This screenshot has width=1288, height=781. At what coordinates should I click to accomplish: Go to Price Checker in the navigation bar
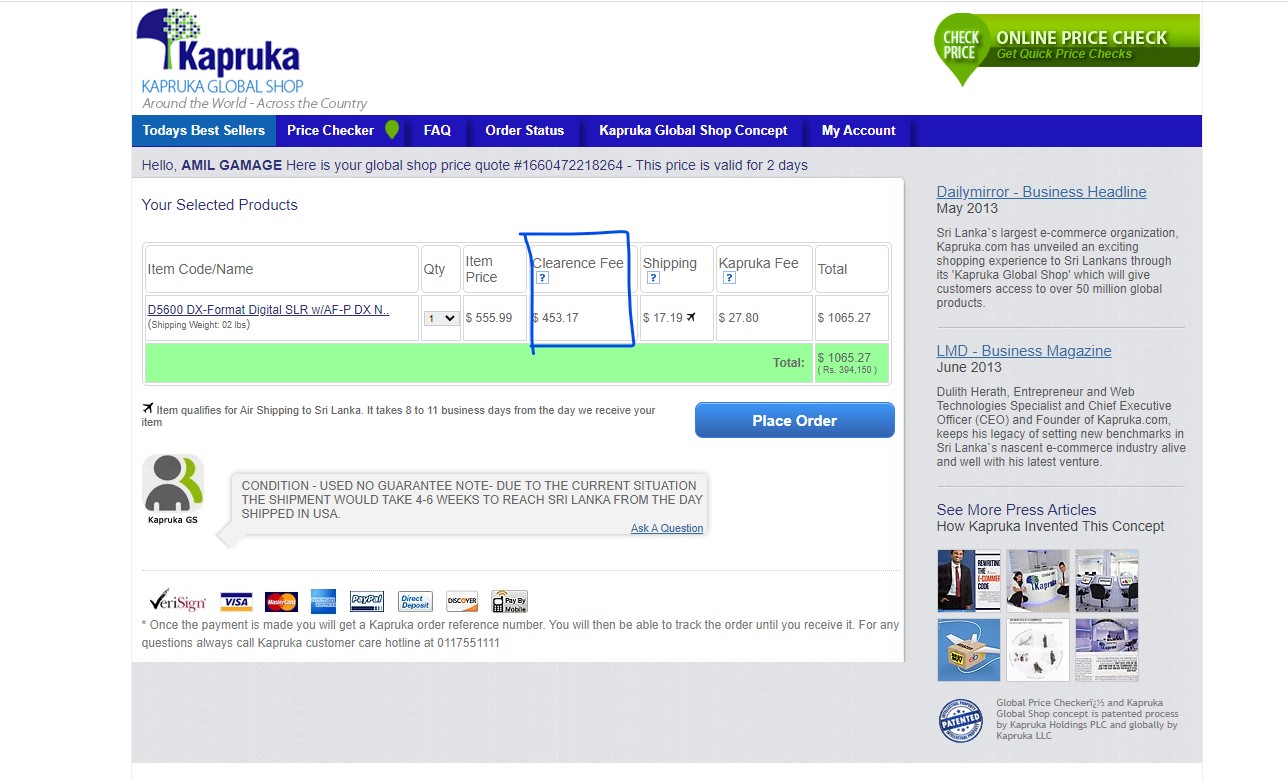330,130
